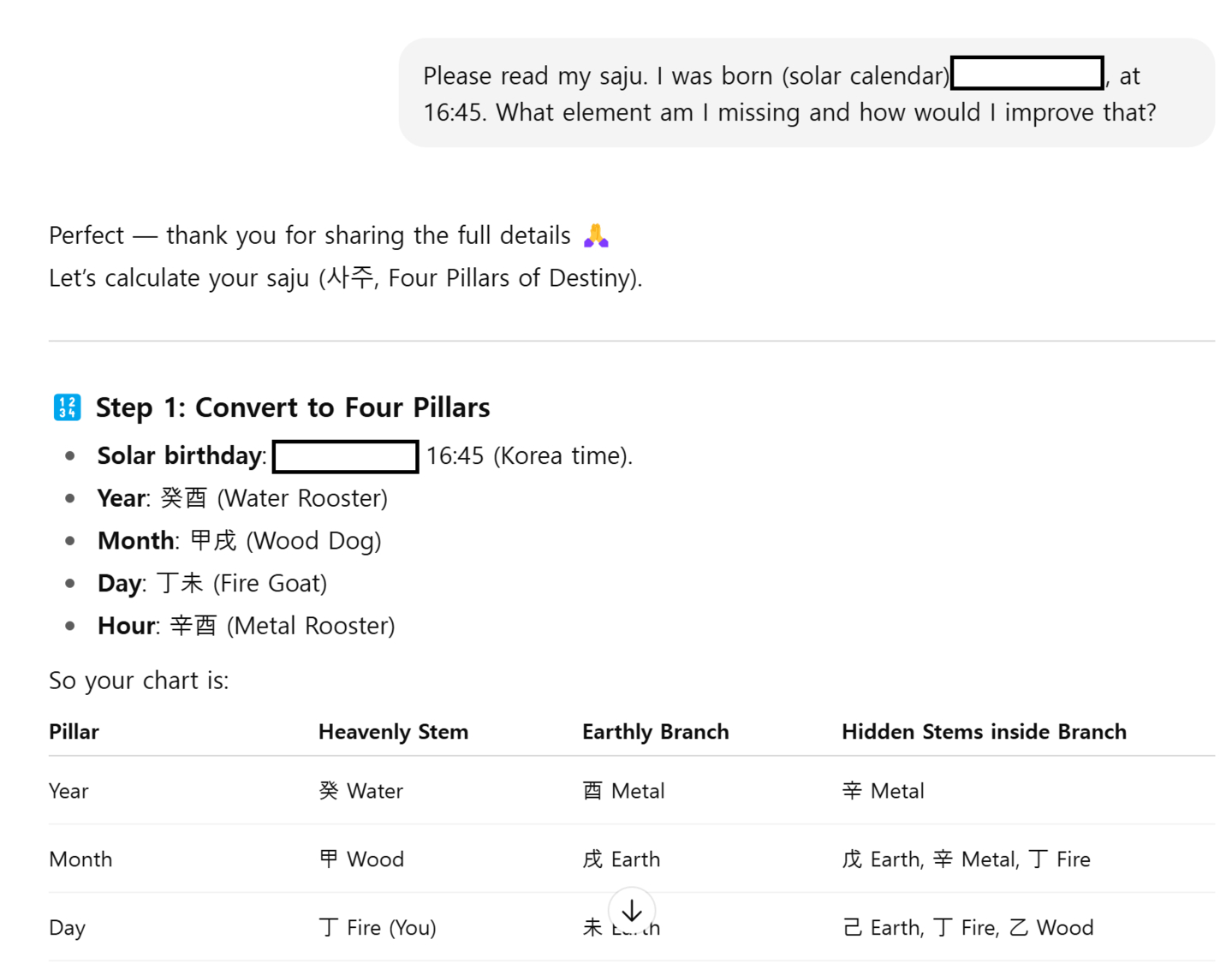This screenshot has width=1232, height=963.
Task: Click the numbers emoji beside Step 1
Action: point(67,407)
